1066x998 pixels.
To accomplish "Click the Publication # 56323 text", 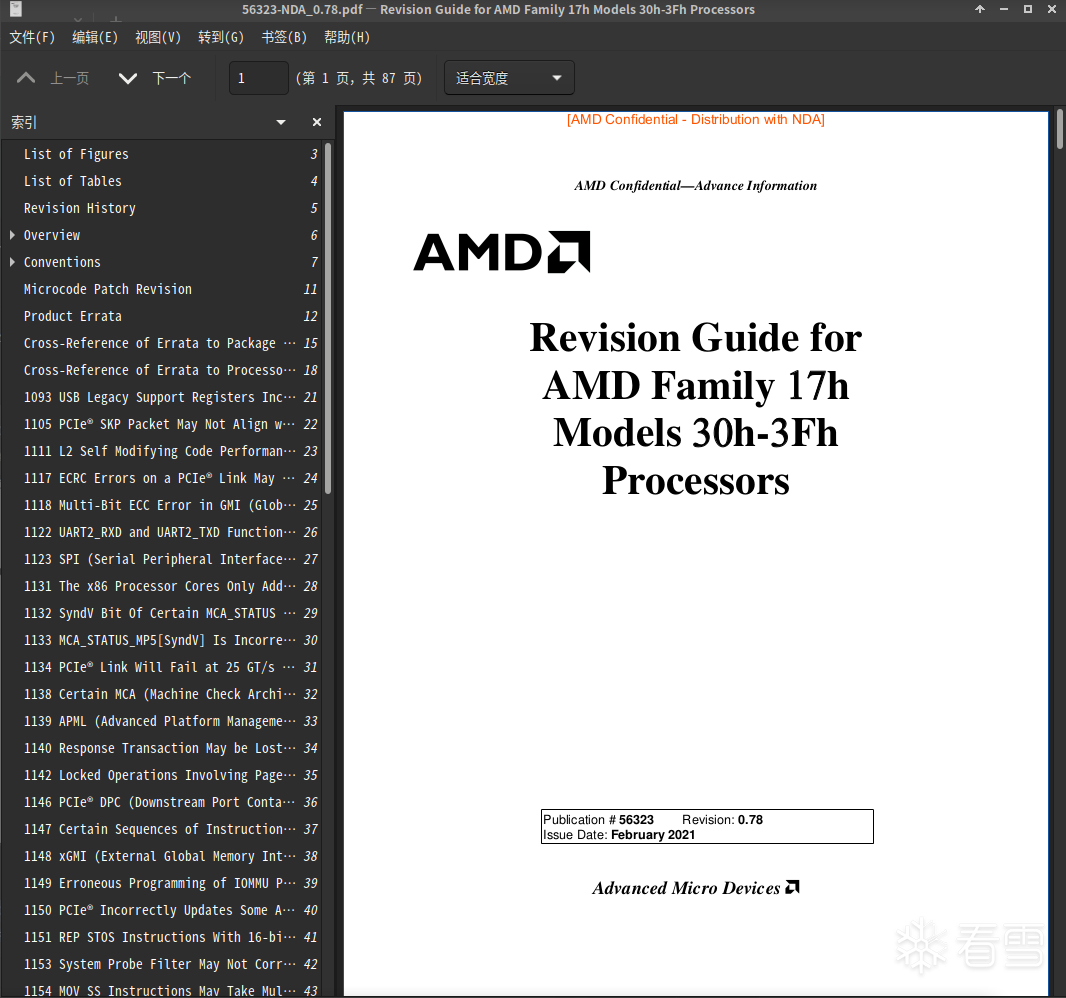I will pos(598,820).
